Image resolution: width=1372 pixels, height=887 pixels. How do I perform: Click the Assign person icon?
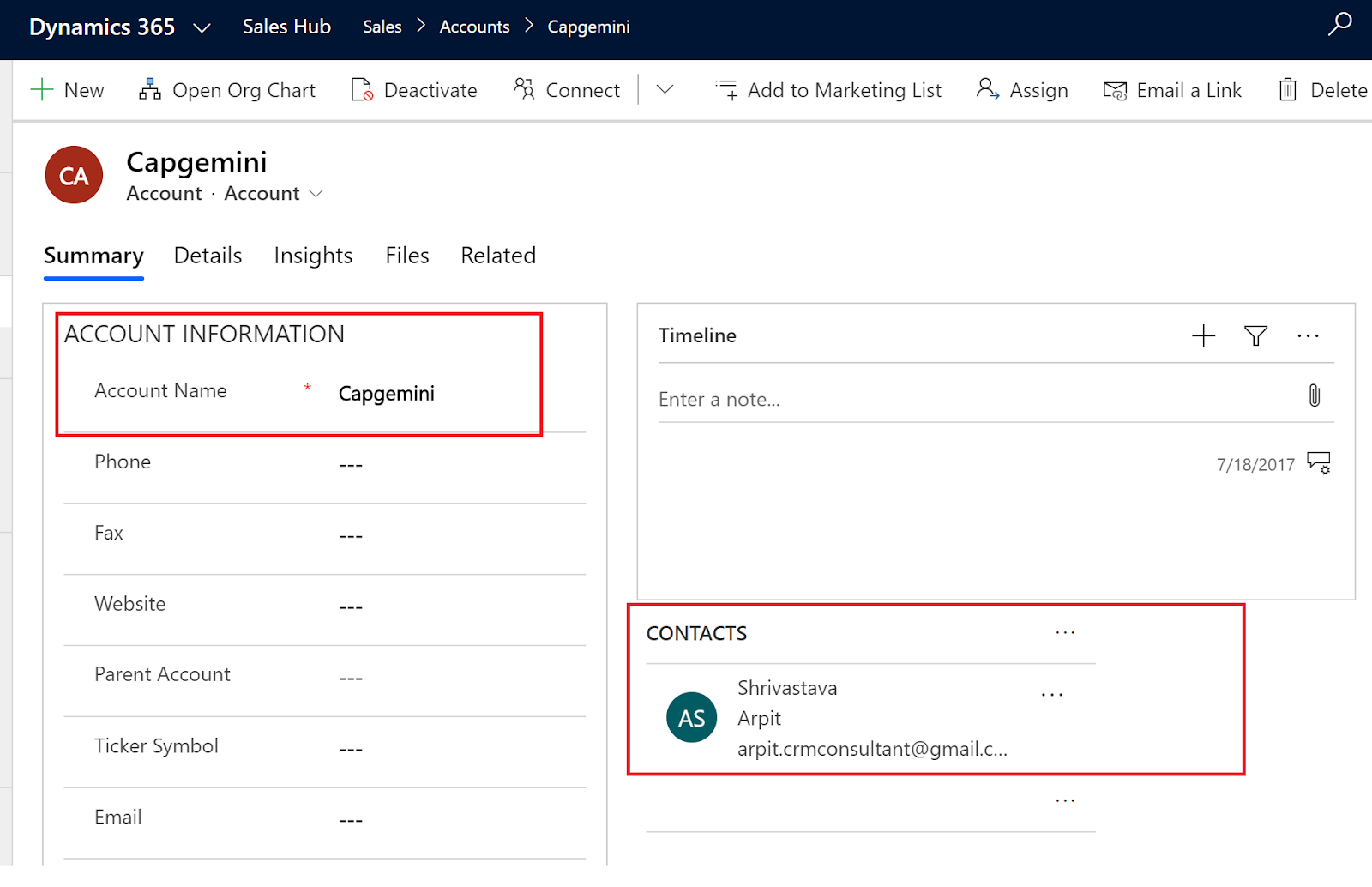click(988, 89)
